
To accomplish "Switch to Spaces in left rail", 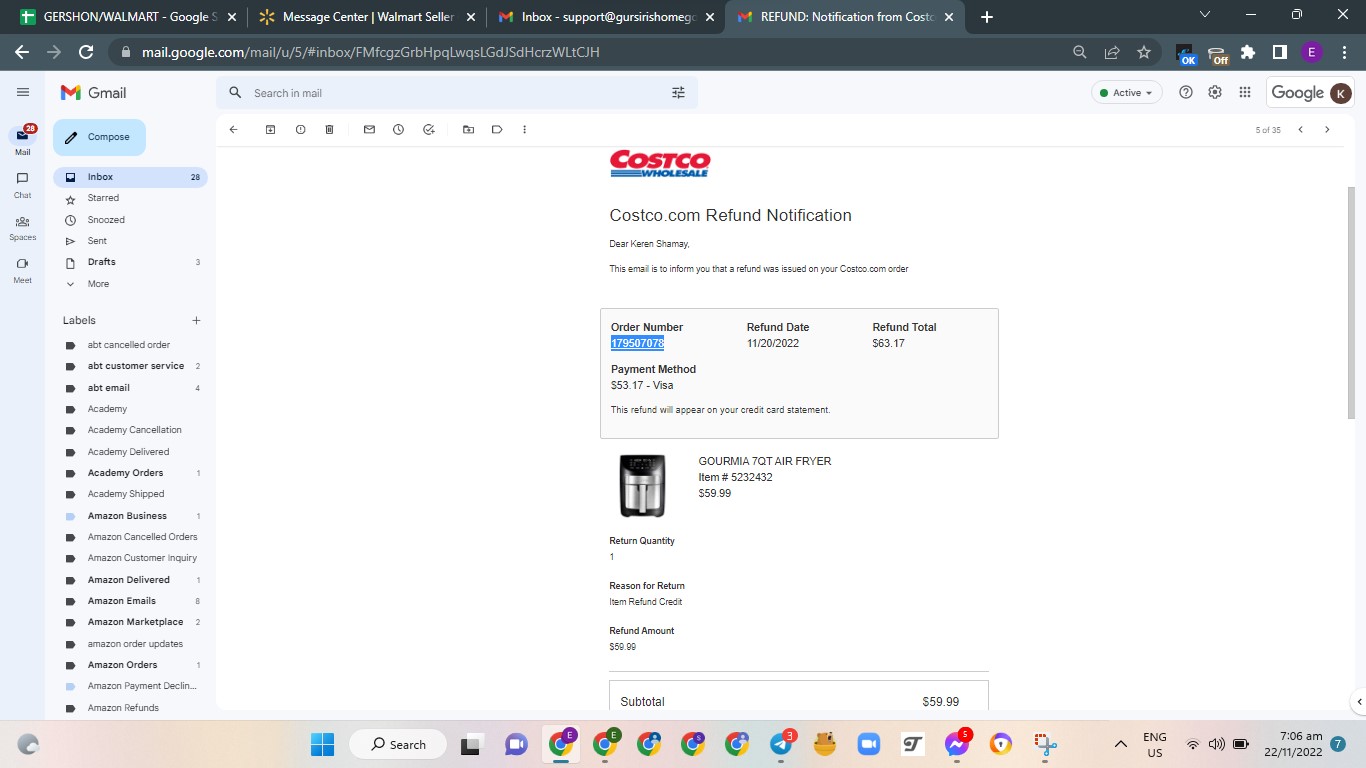I will tap(22, 228).
